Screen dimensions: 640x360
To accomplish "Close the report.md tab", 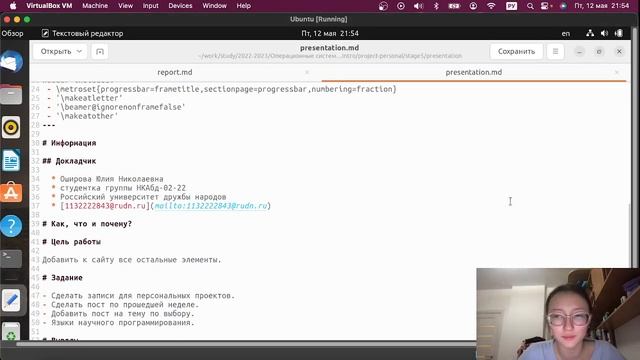I will 307,72.
